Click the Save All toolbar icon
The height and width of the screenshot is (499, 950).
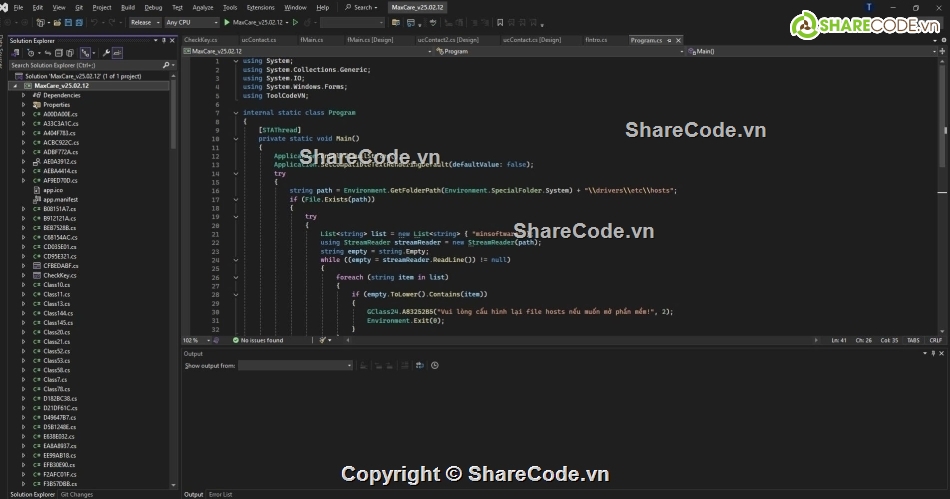pos(79,22)
